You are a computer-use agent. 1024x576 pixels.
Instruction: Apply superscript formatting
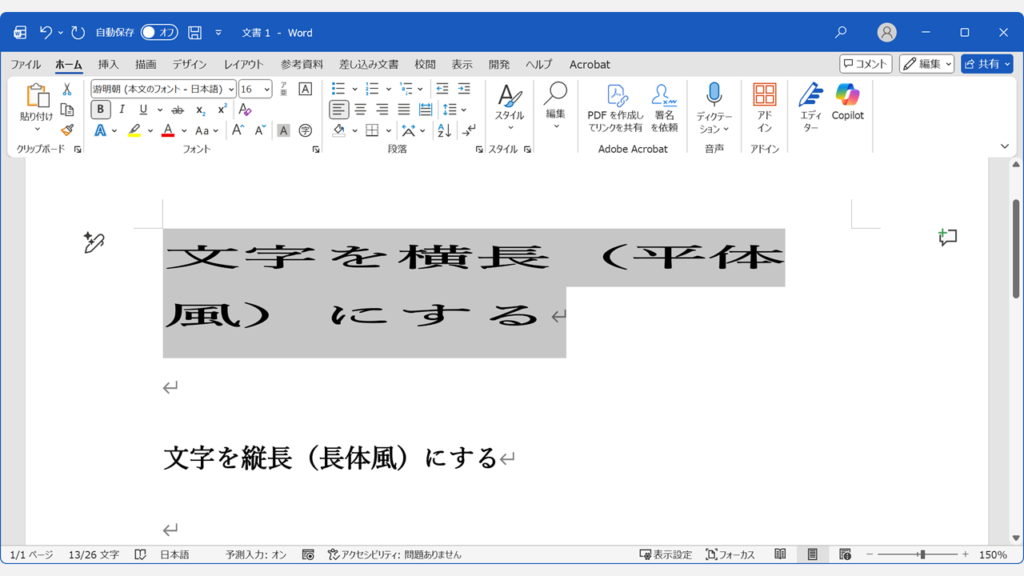(x=222, y=109)
